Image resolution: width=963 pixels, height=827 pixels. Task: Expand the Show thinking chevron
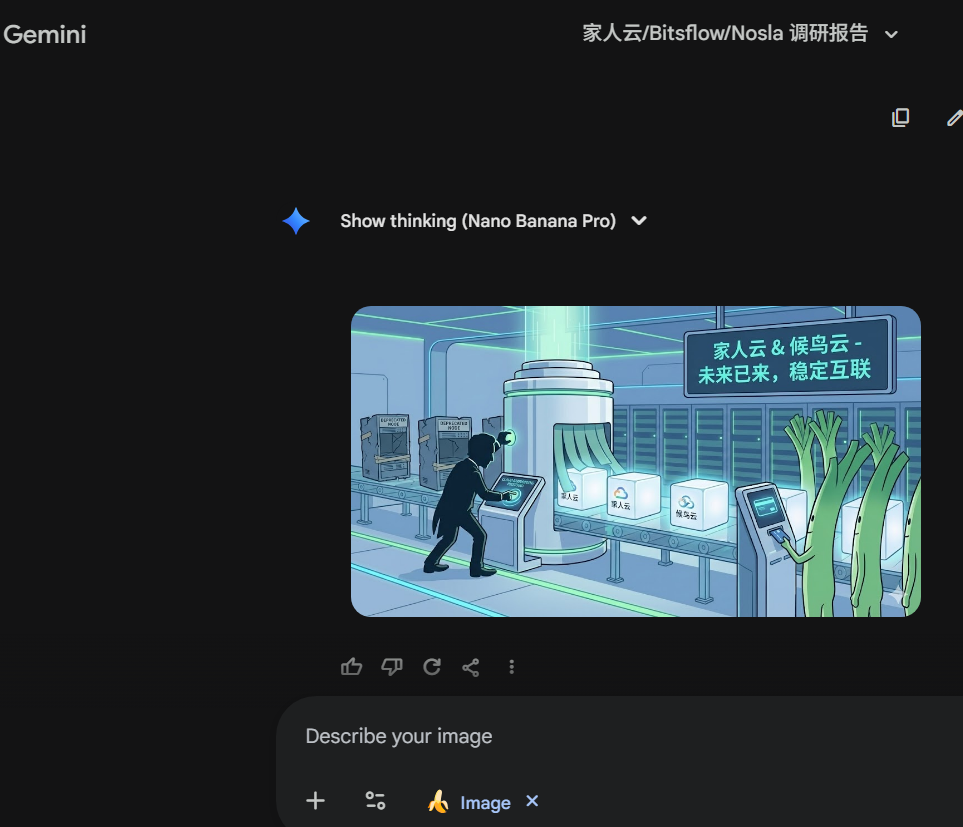639,220
